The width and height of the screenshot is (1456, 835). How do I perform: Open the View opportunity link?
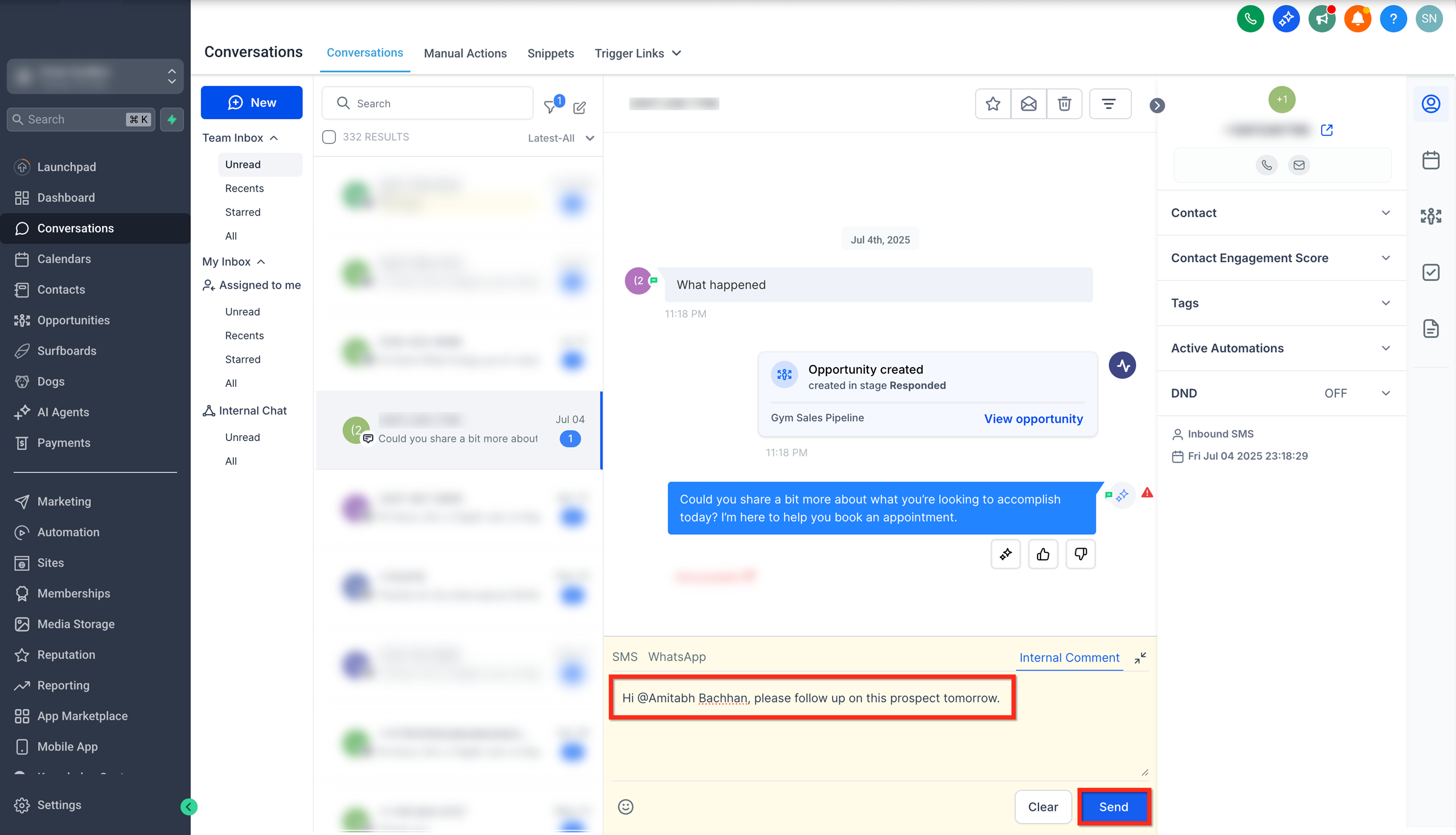pyautogui.click(x=1033, y=419)
